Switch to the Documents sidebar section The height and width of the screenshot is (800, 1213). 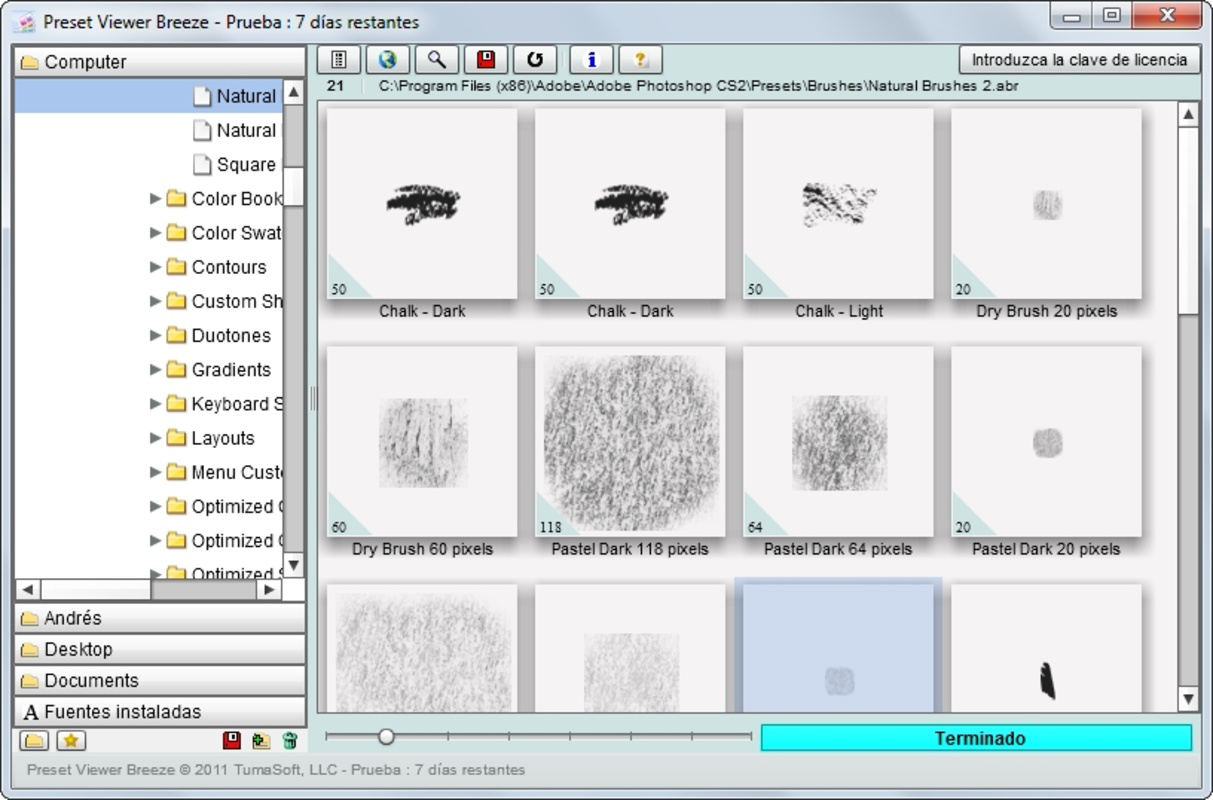point(160,680)
